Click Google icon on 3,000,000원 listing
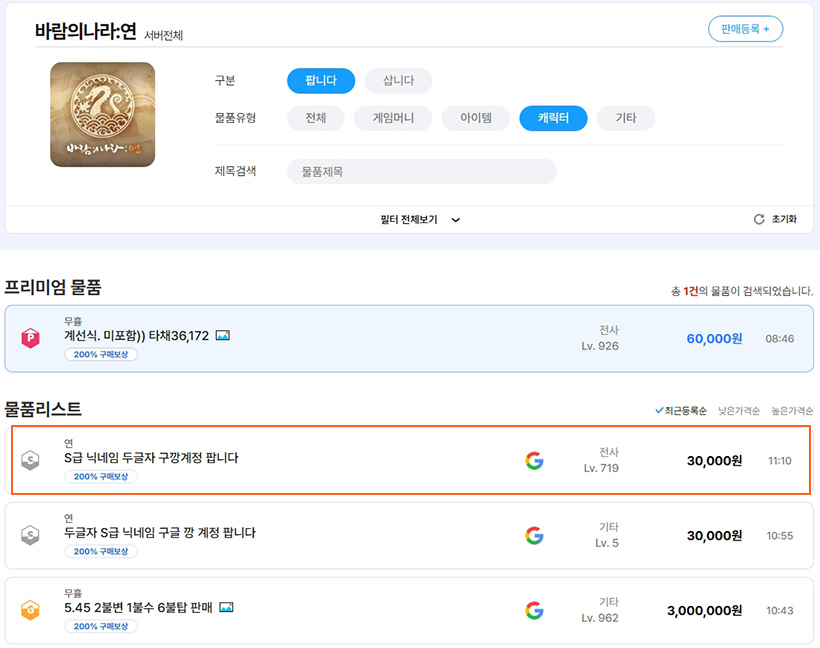This screenshot has width=820, height=648. click(534, 610)
